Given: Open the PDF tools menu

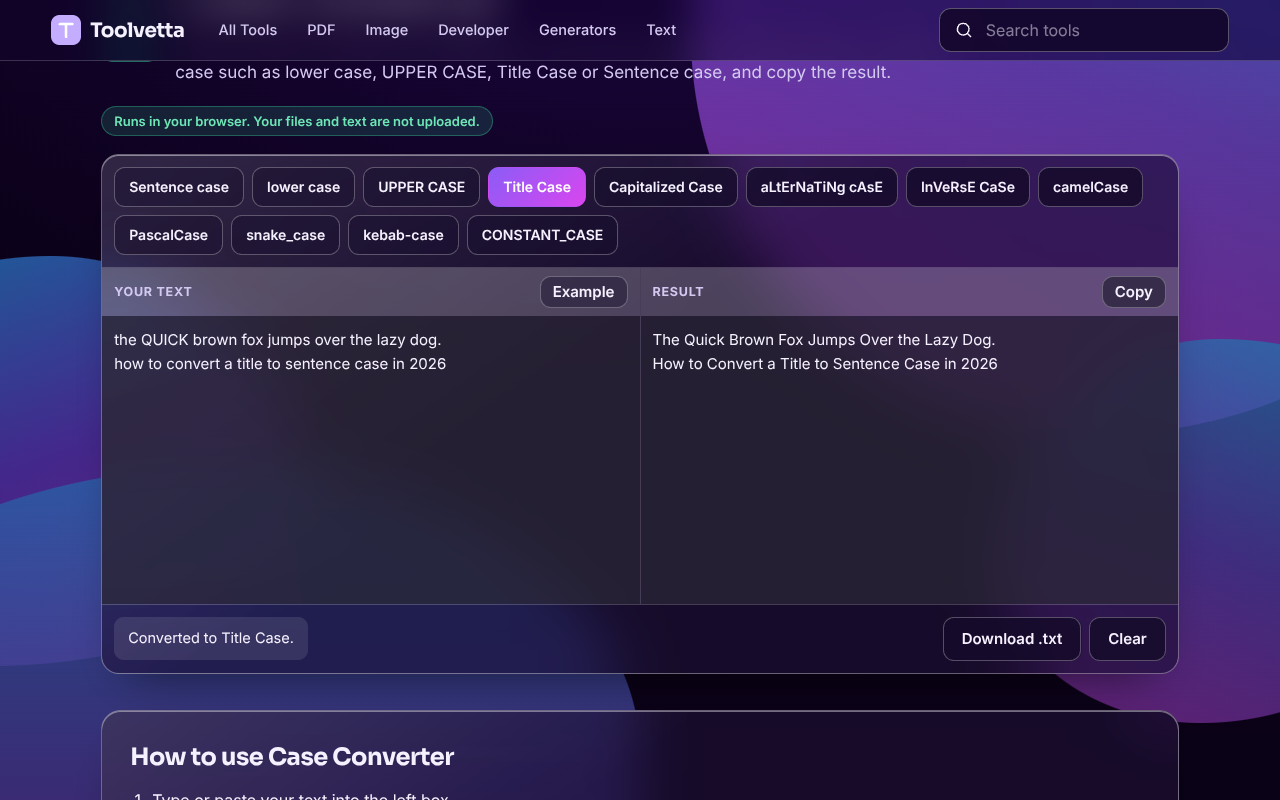Looking at the screenshot, I should click(x=321, y=30).
